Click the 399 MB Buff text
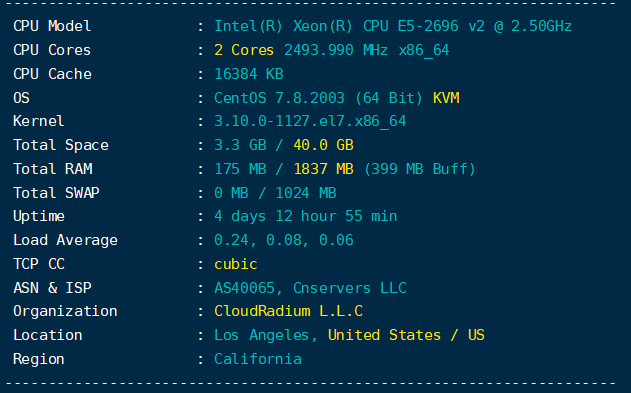631x393 pixels. (419, 169)
